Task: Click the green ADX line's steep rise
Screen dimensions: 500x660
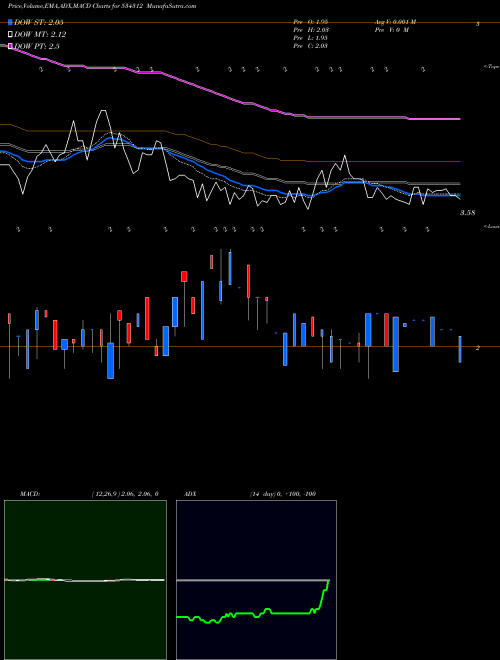Action: pyautogui.click(x=323, y=595)
